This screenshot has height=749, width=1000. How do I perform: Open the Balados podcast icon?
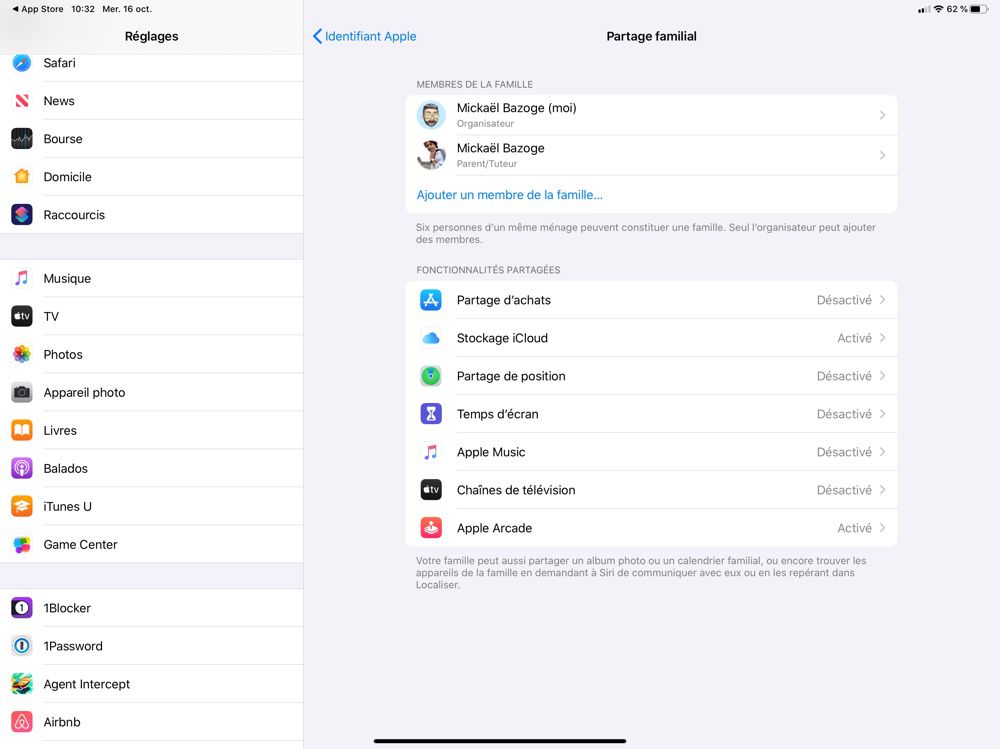click(22, 468)
